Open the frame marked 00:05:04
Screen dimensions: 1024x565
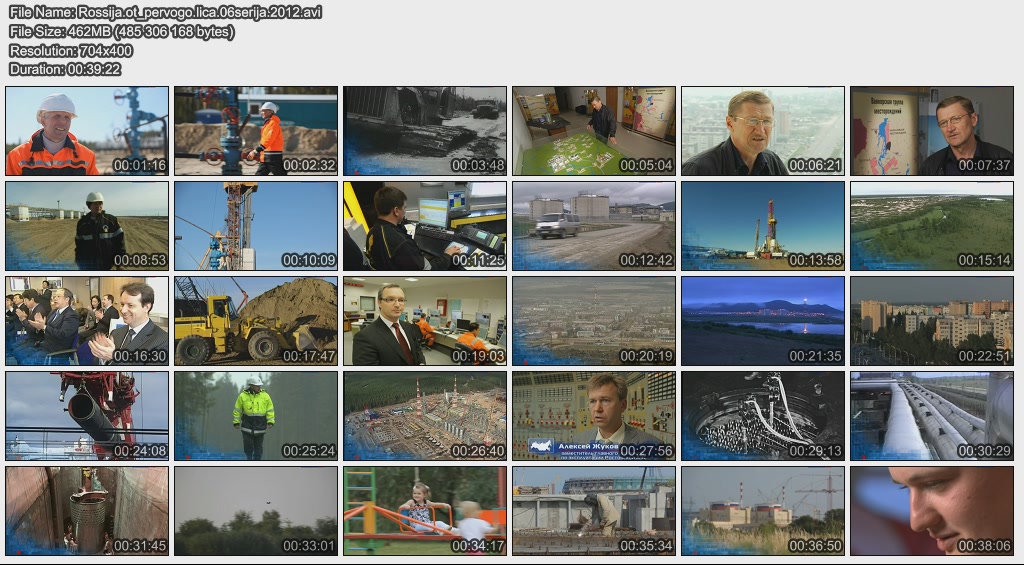594,131
